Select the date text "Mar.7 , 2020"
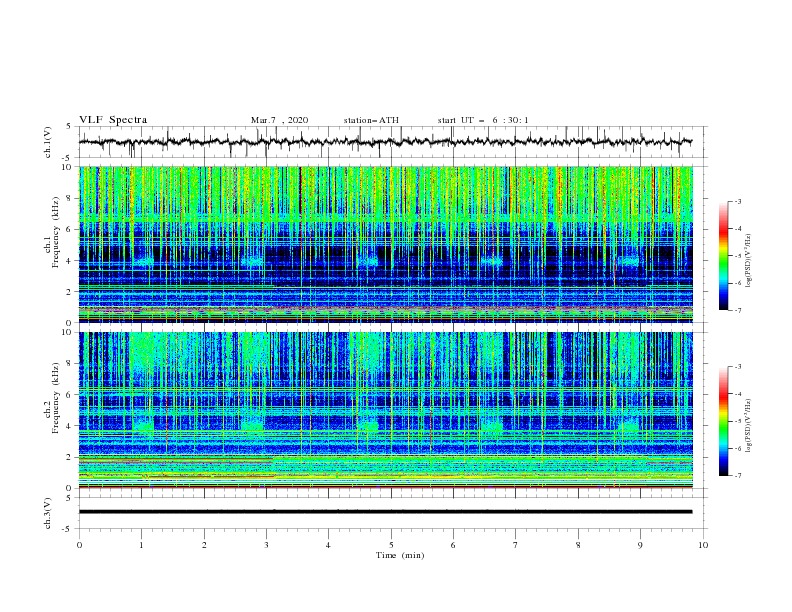This screenshot has width=792, height=612. click(x=279, y=120)
